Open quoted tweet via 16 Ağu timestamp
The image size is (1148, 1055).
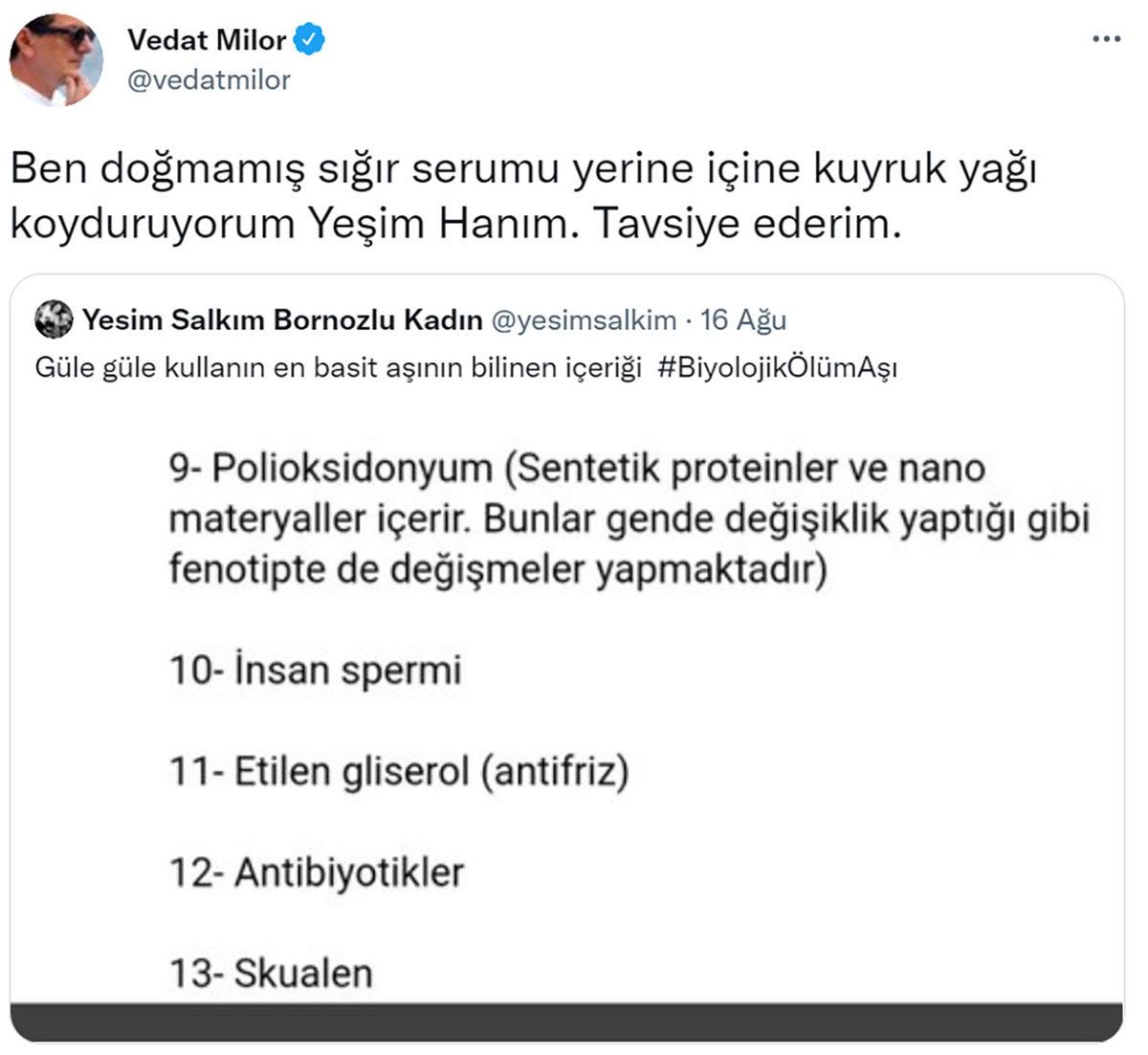tap(744, 321)
